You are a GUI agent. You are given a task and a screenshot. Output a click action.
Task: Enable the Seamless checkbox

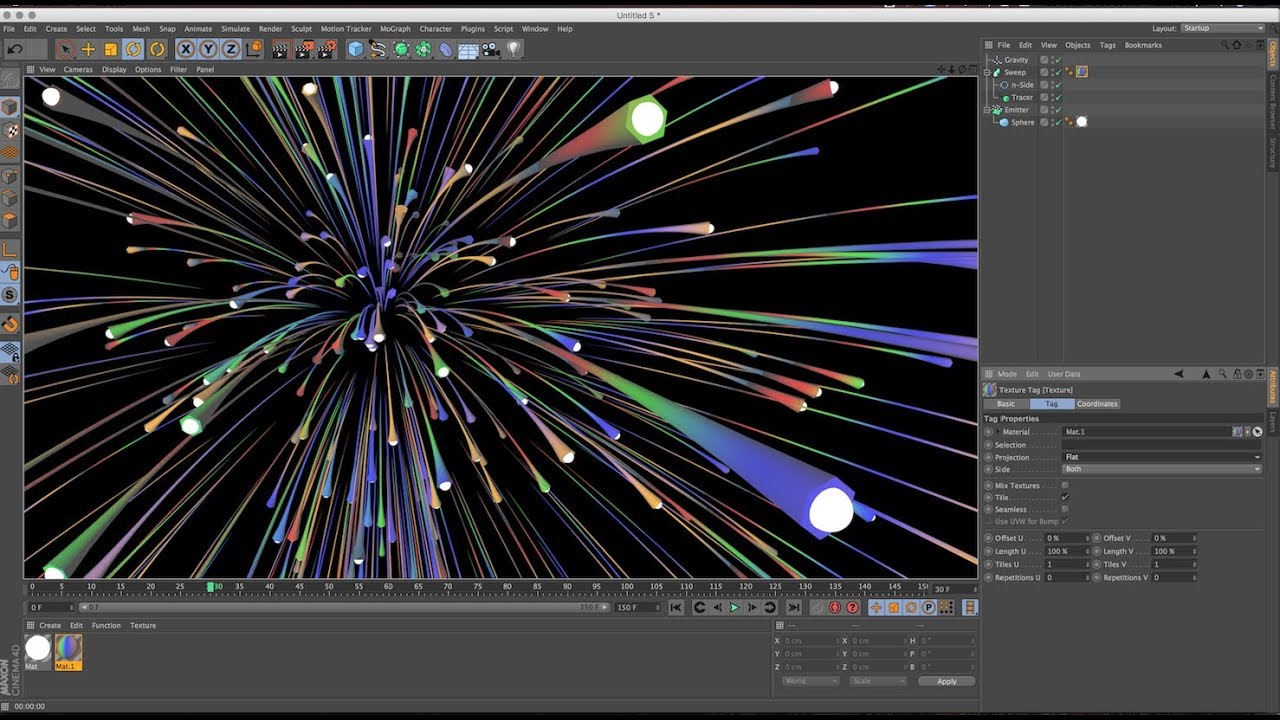(1065, 509)
